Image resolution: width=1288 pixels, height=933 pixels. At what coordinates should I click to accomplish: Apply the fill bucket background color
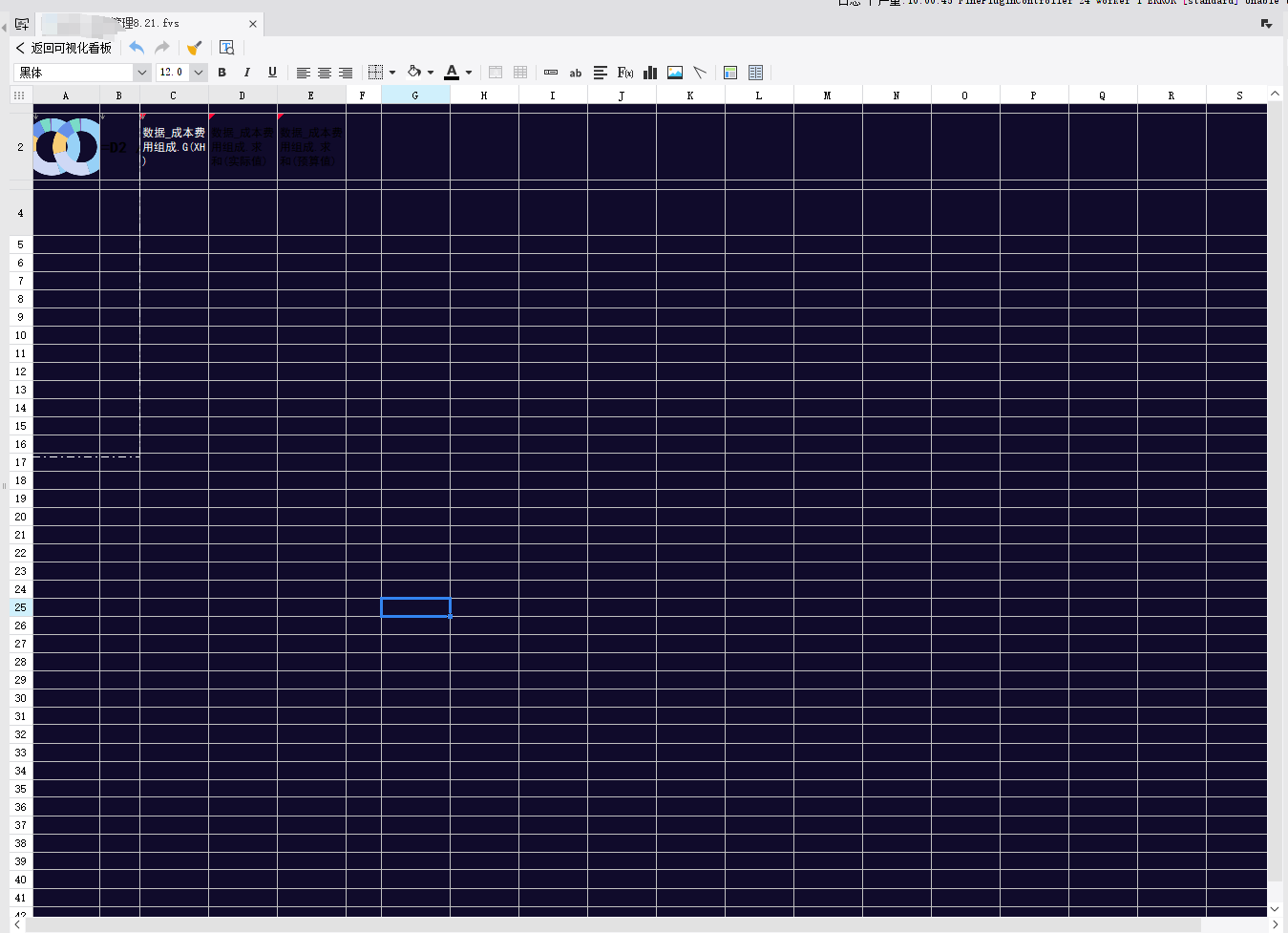[414, 73]
